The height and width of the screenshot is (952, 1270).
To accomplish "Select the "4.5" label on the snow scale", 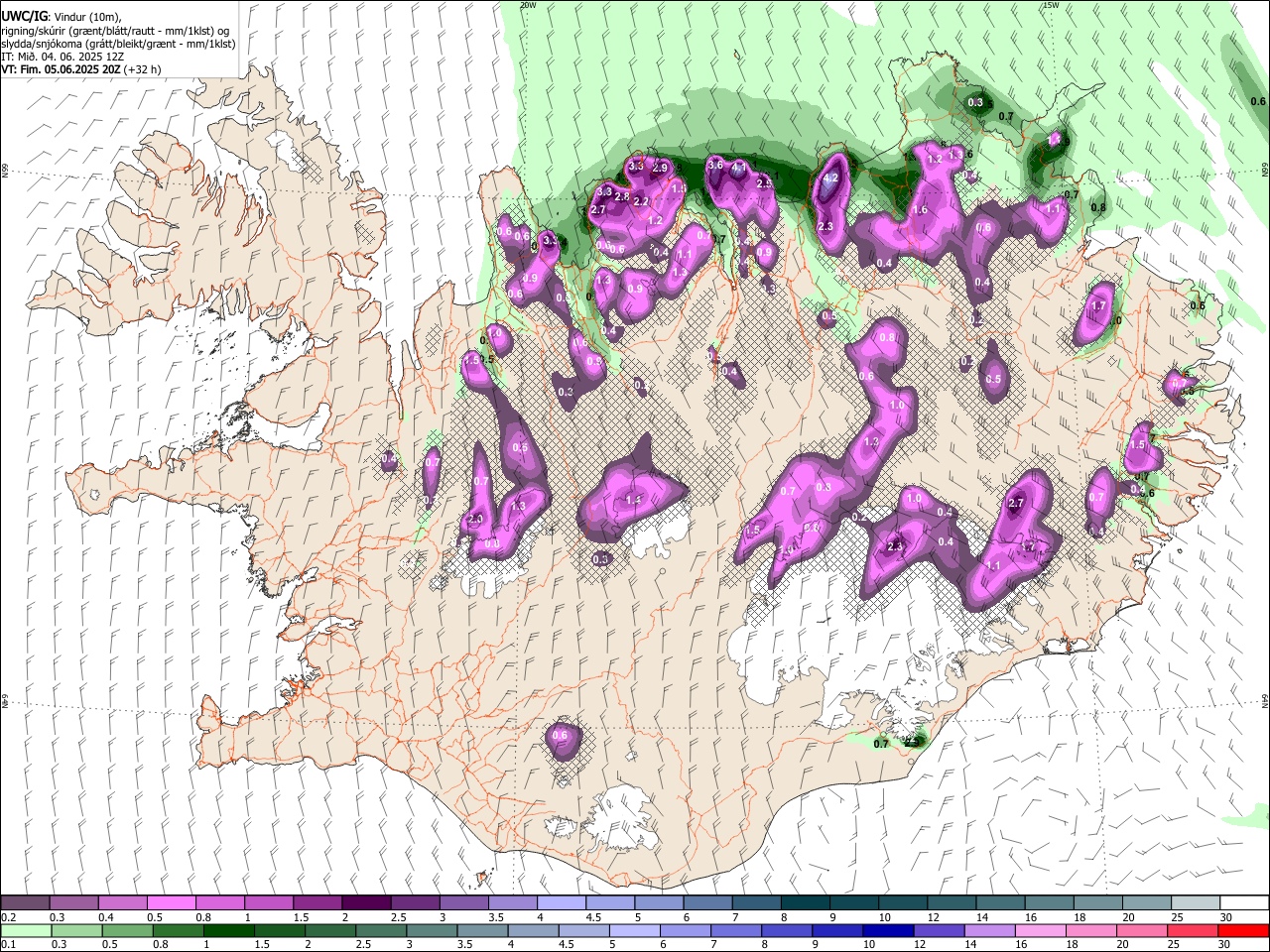I will [x=593, y=917].
